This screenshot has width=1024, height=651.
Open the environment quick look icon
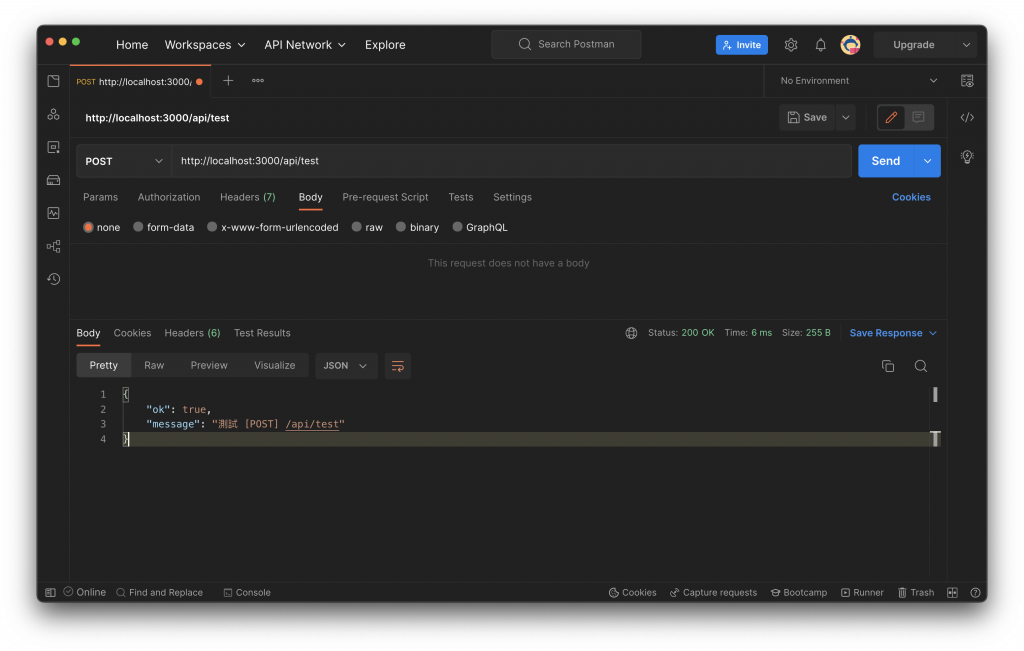click(967, 81)
